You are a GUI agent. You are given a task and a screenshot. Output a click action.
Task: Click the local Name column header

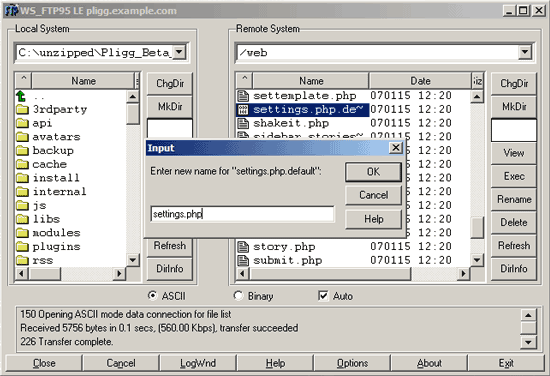[x=83, y=81]
